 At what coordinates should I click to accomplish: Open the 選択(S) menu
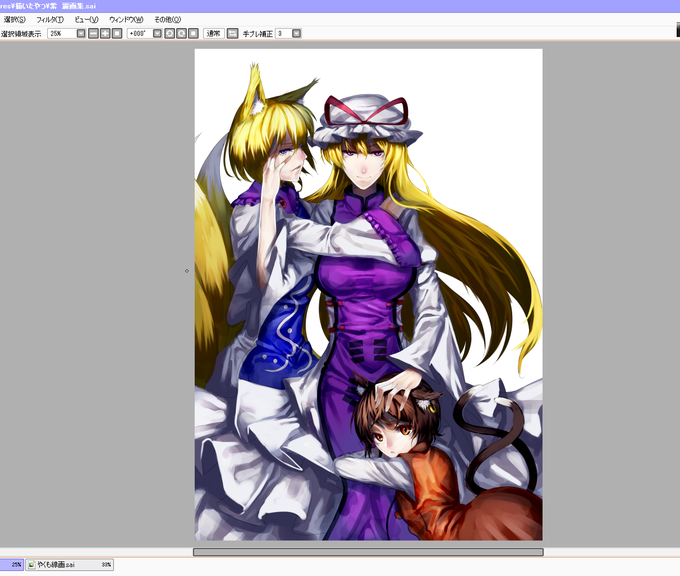(14, 20)
